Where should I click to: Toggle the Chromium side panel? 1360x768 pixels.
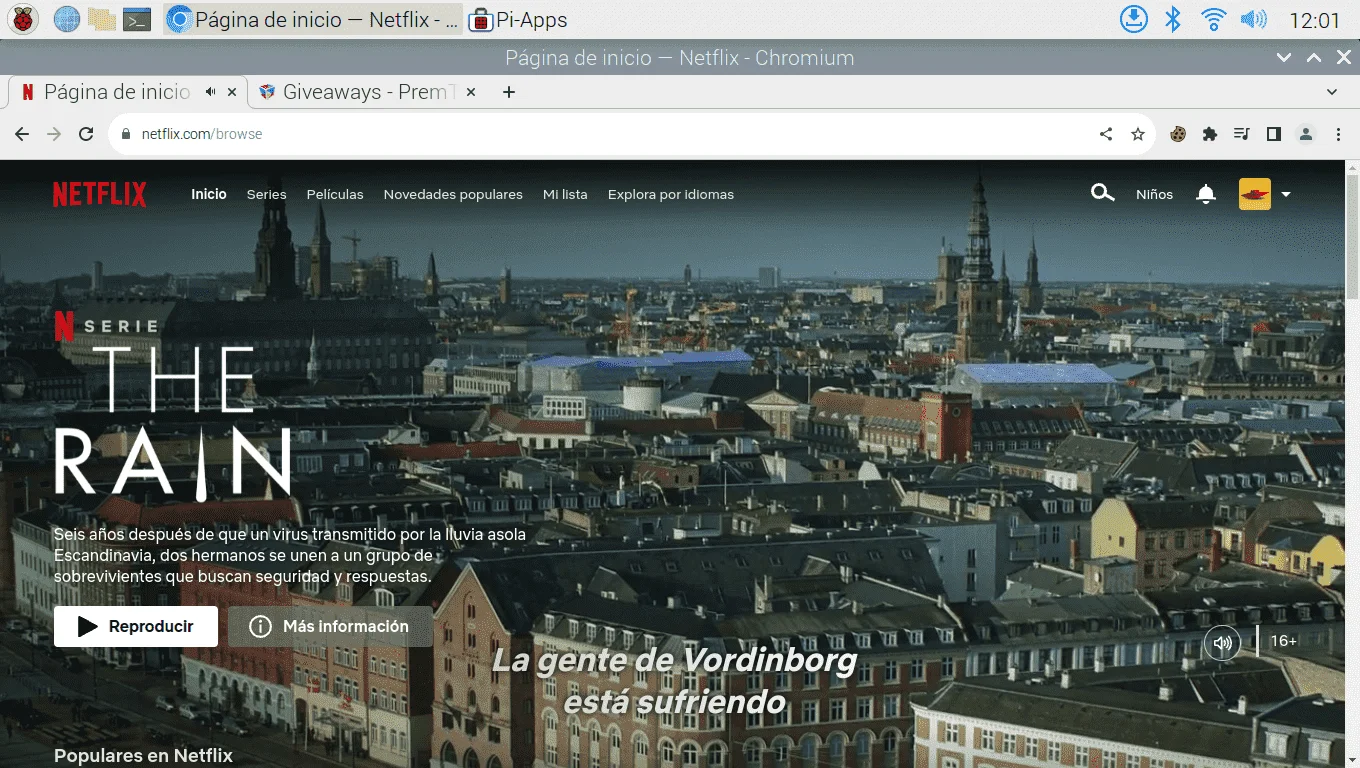click(1274, 134)
